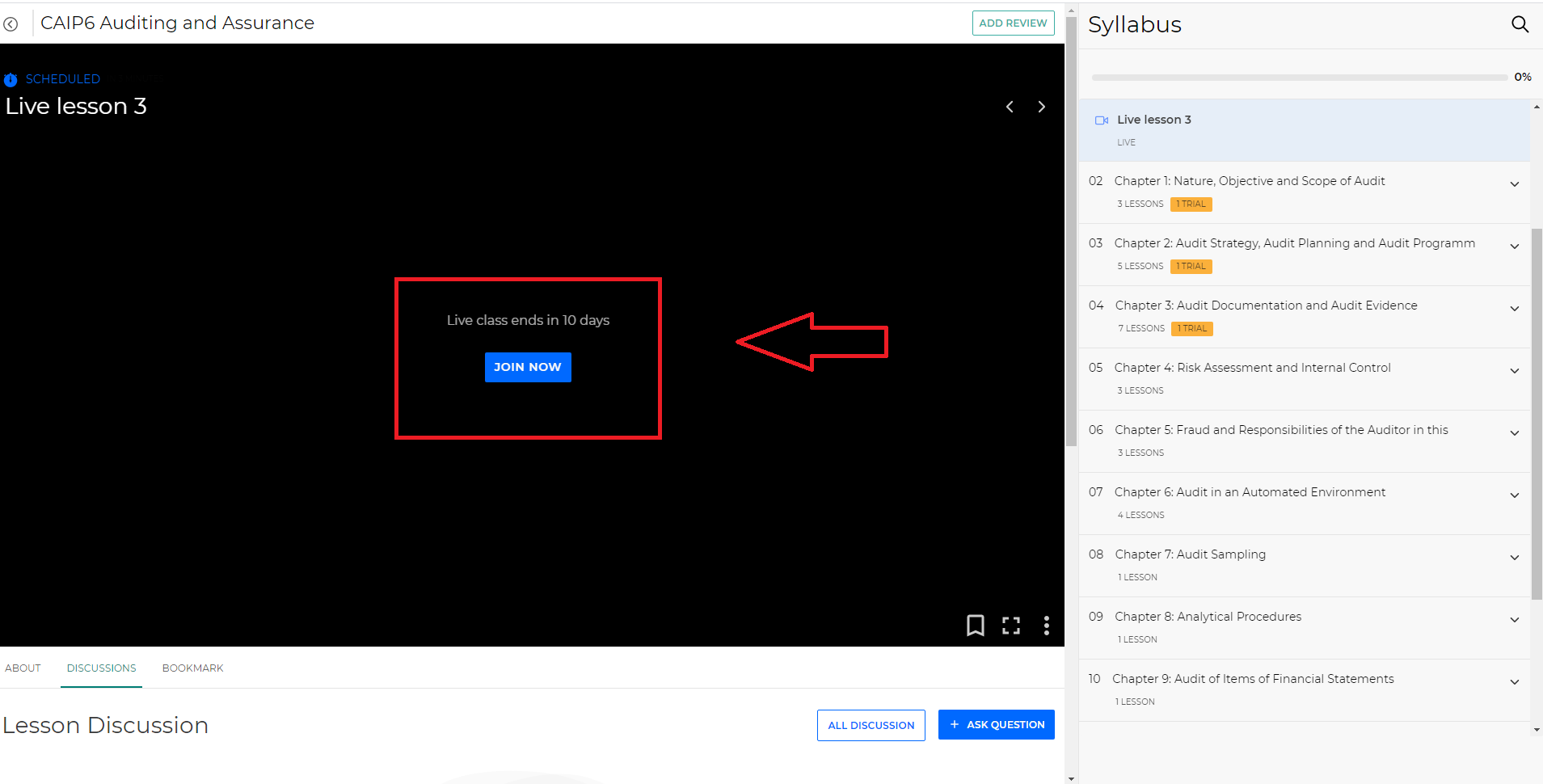
Task: Expand Chapter 7 Audit Sampling section
Action: [1515, 558]
